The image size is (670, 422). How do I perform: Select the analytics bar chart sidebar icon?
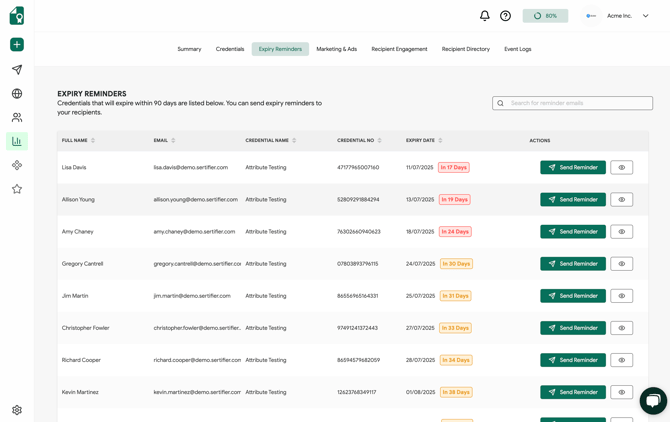pos(17,141)
